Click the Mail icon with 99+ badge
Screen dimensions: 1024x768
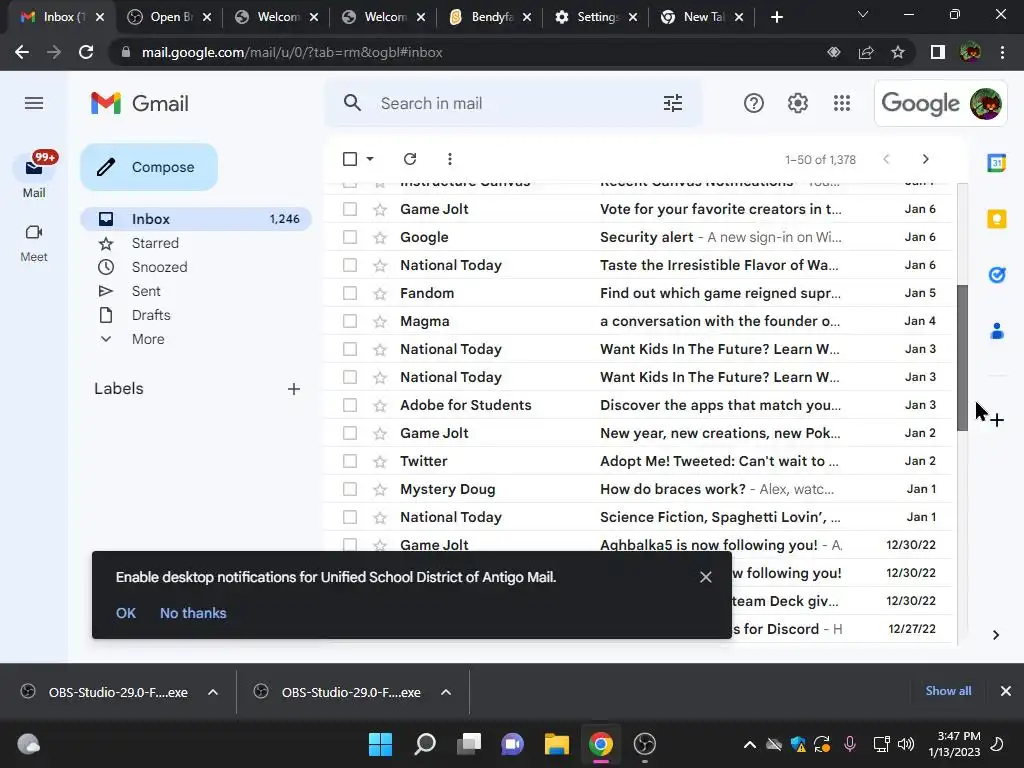point(34,168)
